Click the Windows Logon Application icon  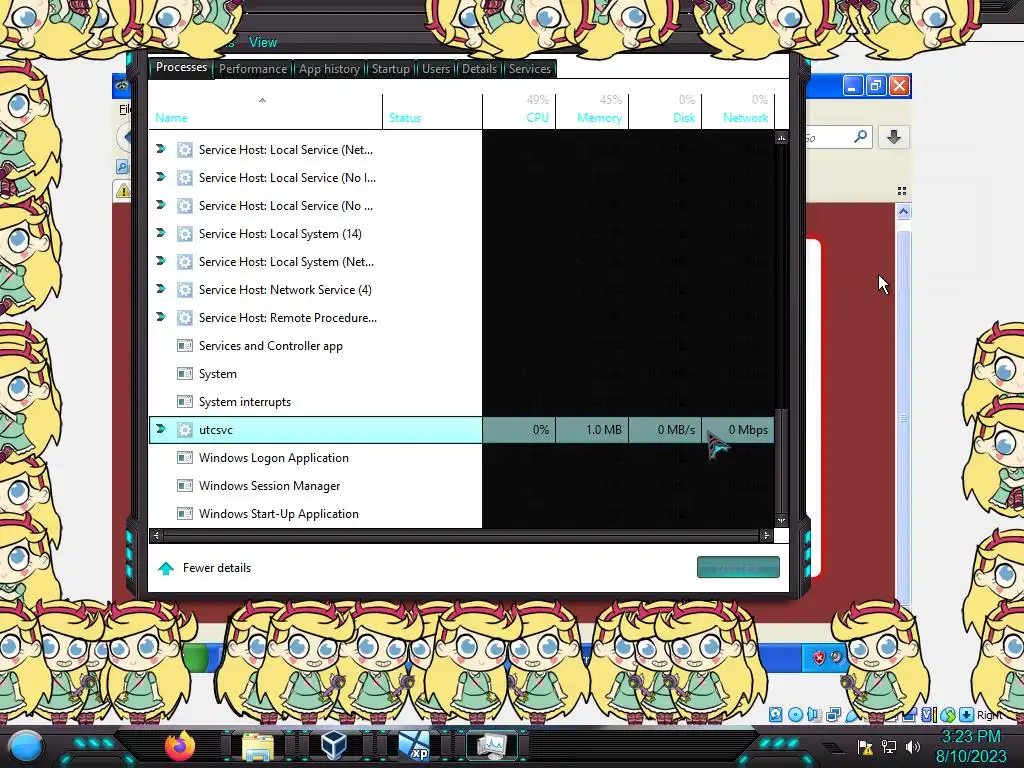pyautogui.click(x=185, y=458)
